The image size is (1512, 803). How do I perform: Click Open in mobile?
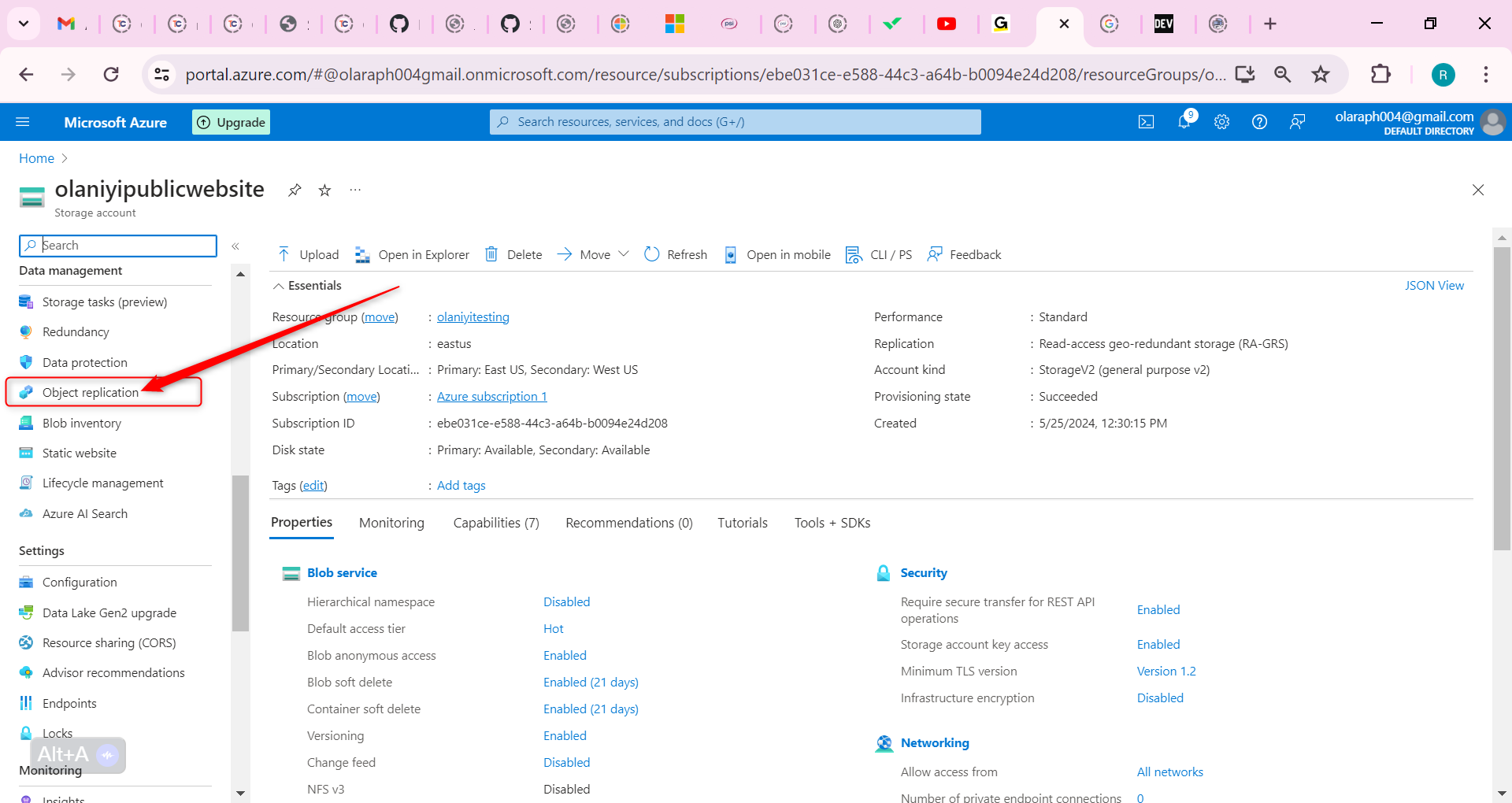pos(777,254)
